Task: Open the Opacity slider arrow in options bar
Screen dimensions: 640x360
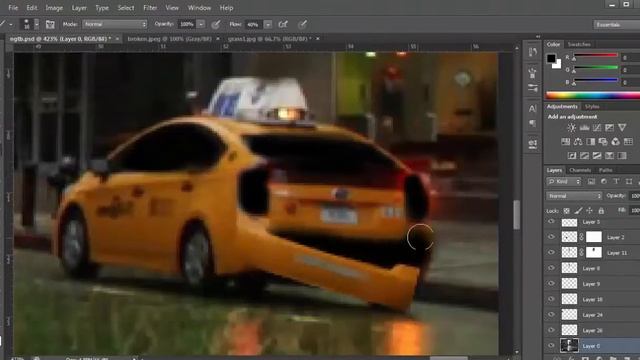Action: click(201, 24)
